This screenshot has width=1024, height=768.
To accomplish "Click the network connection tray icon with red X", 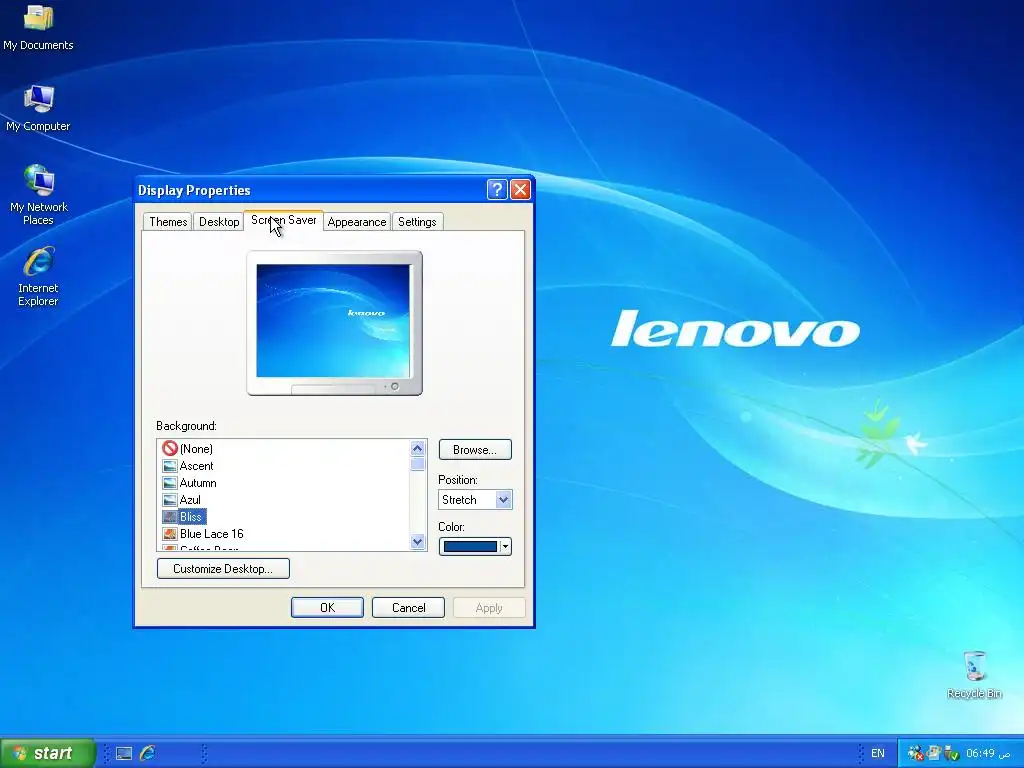I will point(916,753).
